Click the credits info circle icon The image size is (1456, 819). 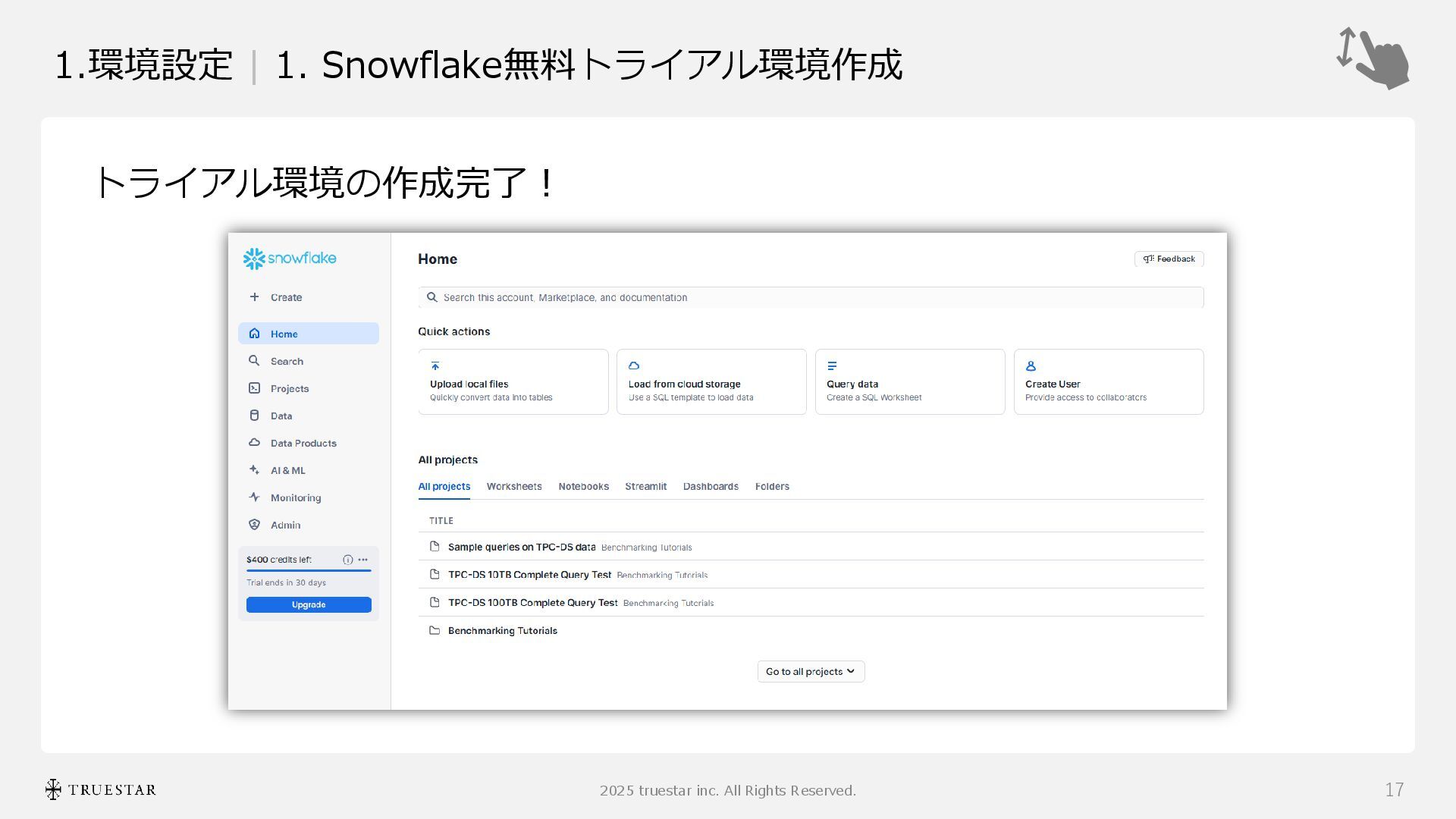pyautogui.click(x=347, y=560)
